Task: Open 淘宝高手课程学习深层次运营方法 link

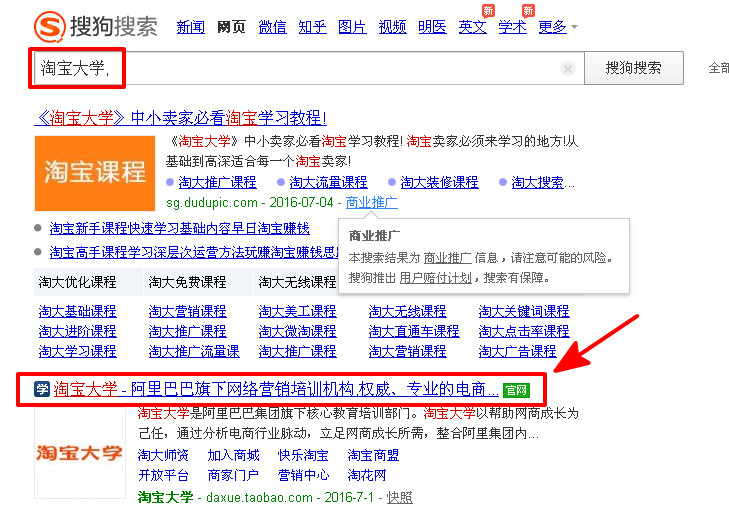Action: click(194, 252)
